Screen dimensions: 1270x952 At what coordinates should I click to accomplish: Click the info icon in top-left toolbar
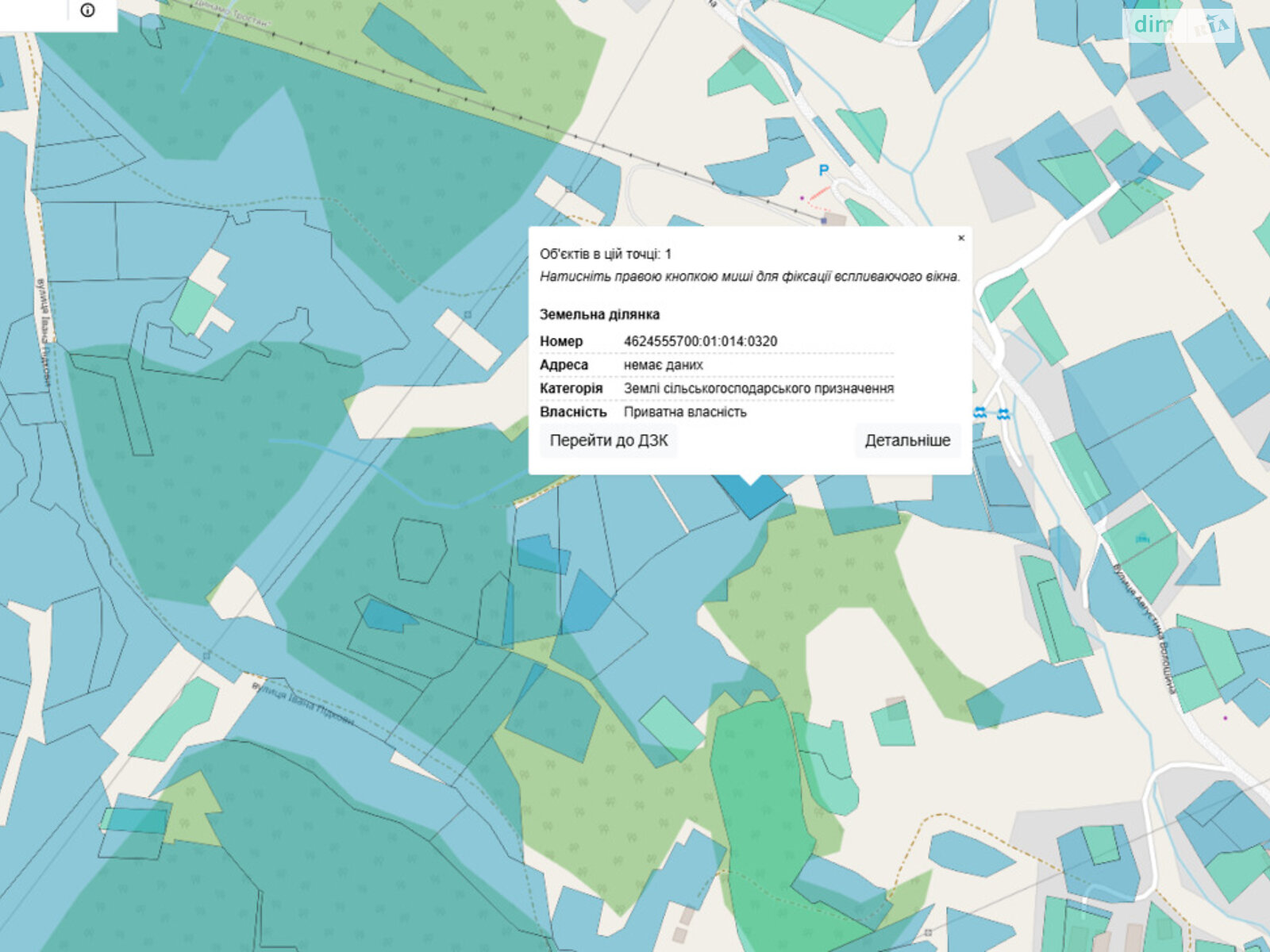click(x=87, y=10)
